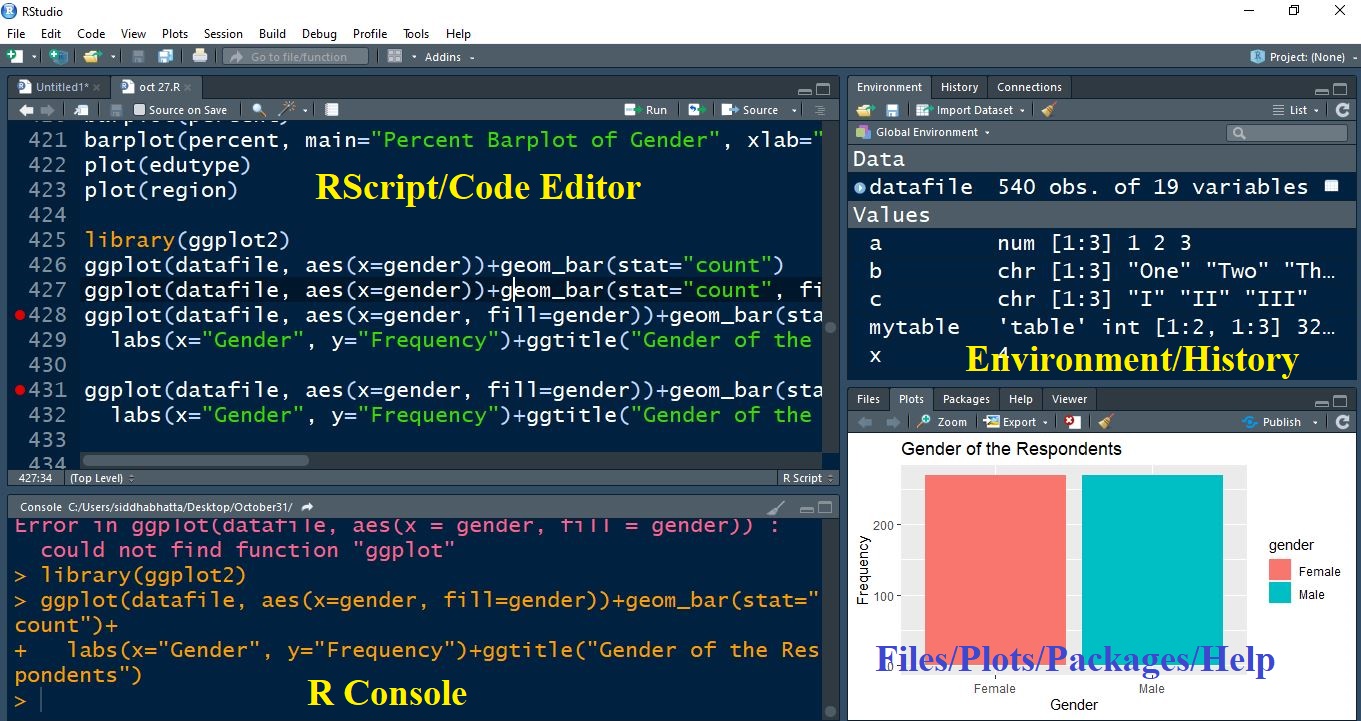Click the Run button in the editor
Screen dimensions: 1361x721
646,110
